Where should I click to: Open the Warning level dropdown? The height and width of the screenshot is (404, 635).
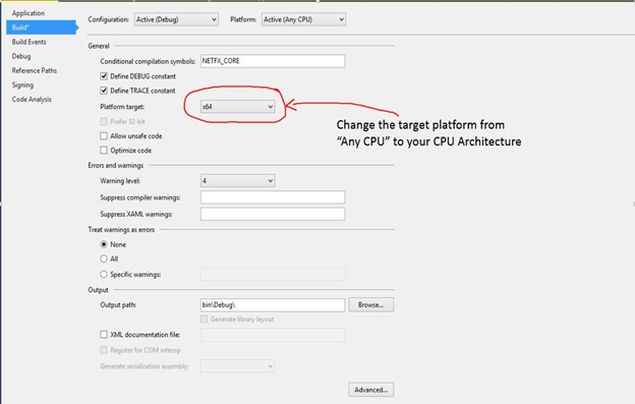pyautogui.click(x=238, y=181)
